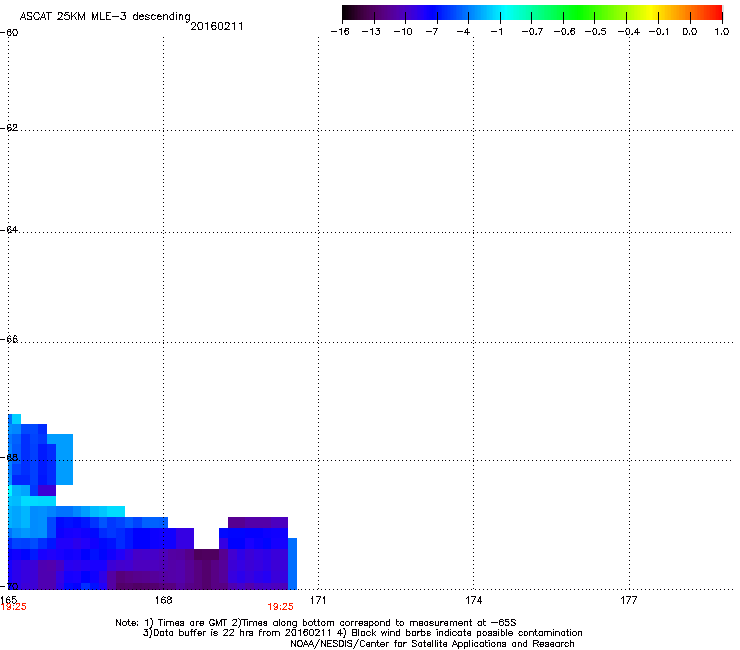Screen dimensions: 740x650
Task: Click the latitude label -70
Action: (x=9, y=586)
